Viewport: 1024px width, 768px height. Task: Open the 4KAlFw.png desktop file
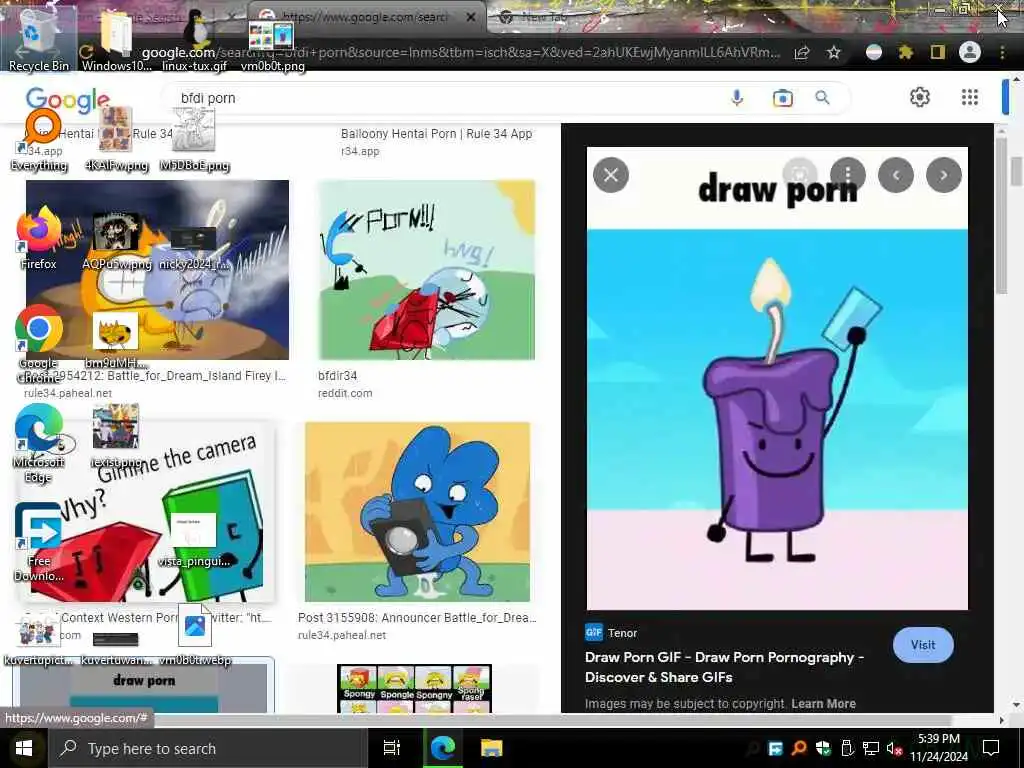point(116,140)
